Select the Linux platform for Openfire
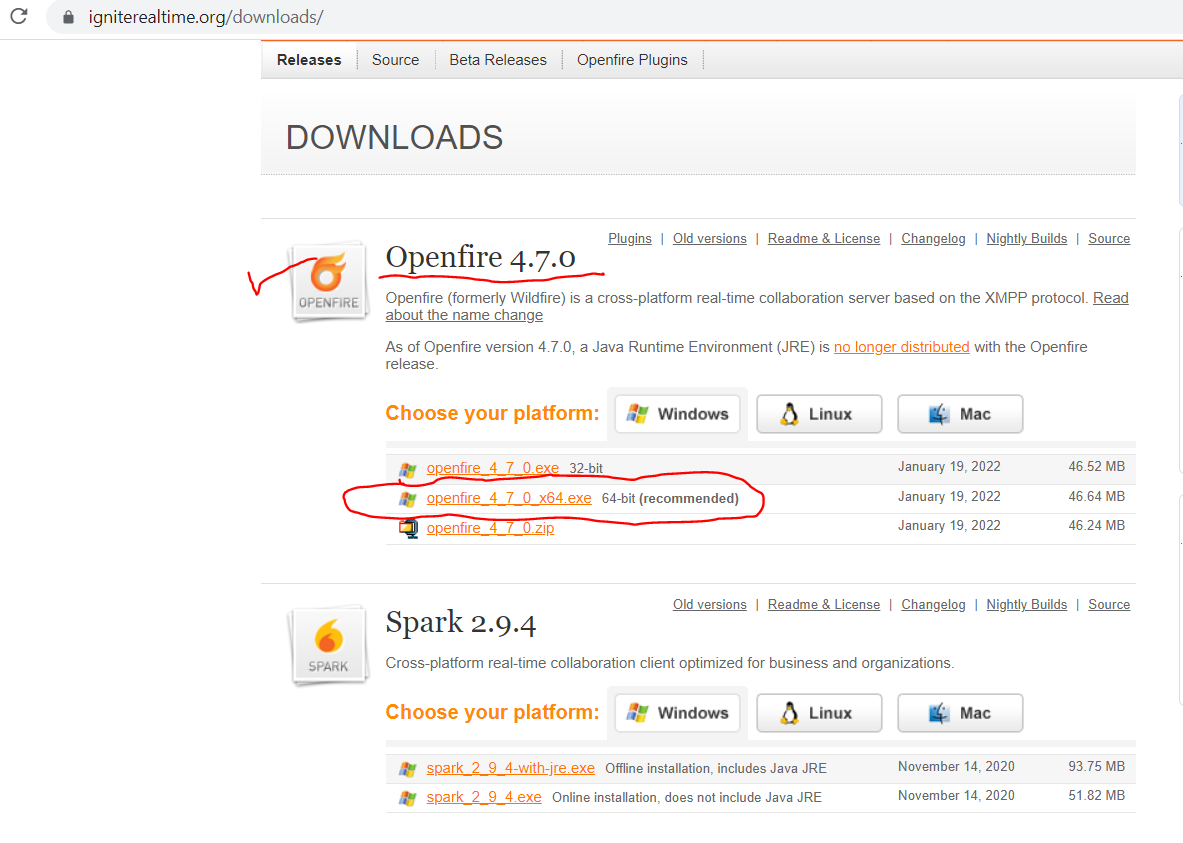The image size is (1183, 843). pyautogui.click(x=819, y=414)
